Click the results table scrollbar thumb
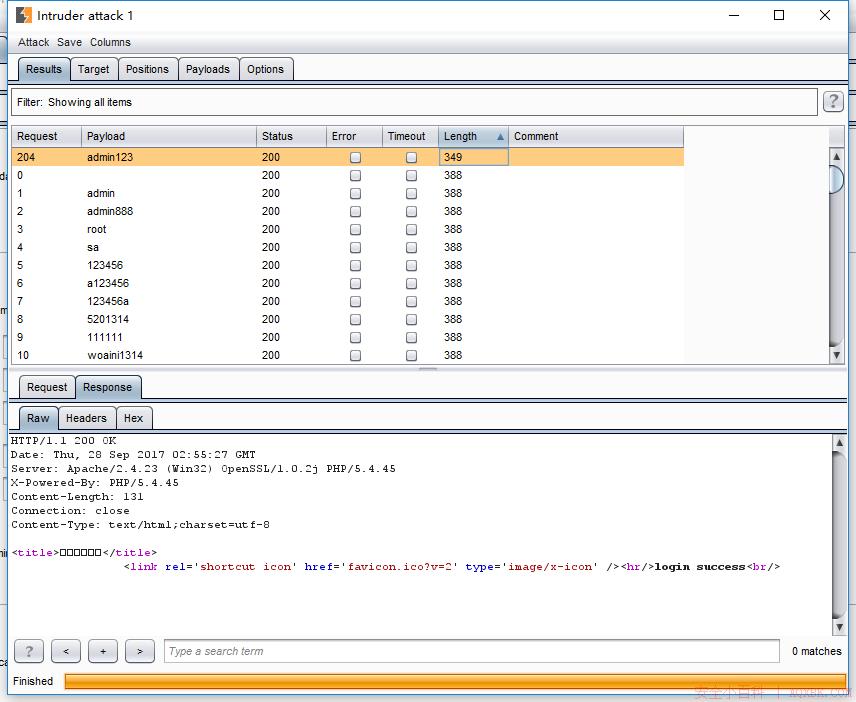 point(836,179)
